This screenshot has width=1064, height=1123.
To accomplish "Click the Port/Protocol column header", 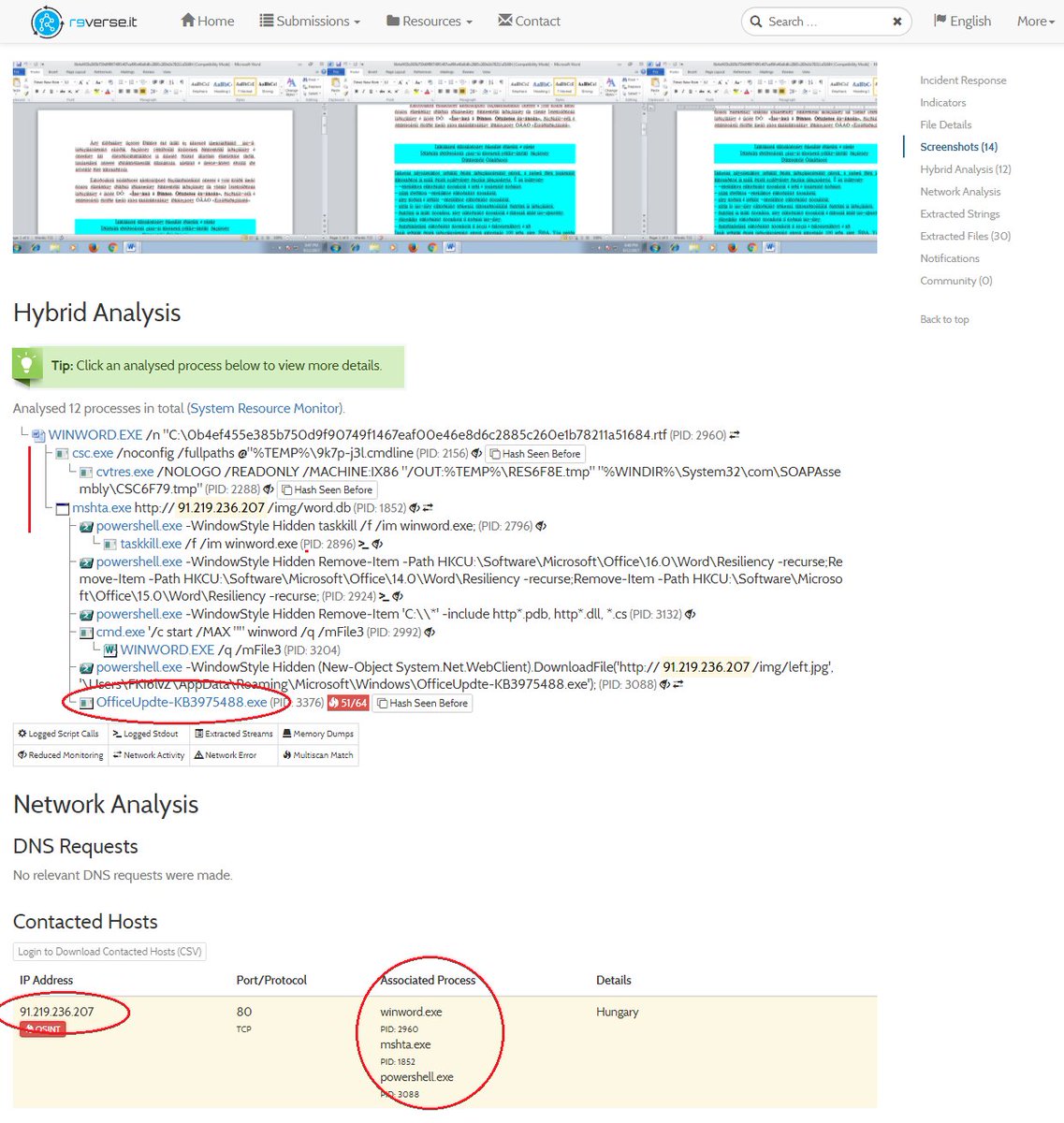I will pos(271,980).
